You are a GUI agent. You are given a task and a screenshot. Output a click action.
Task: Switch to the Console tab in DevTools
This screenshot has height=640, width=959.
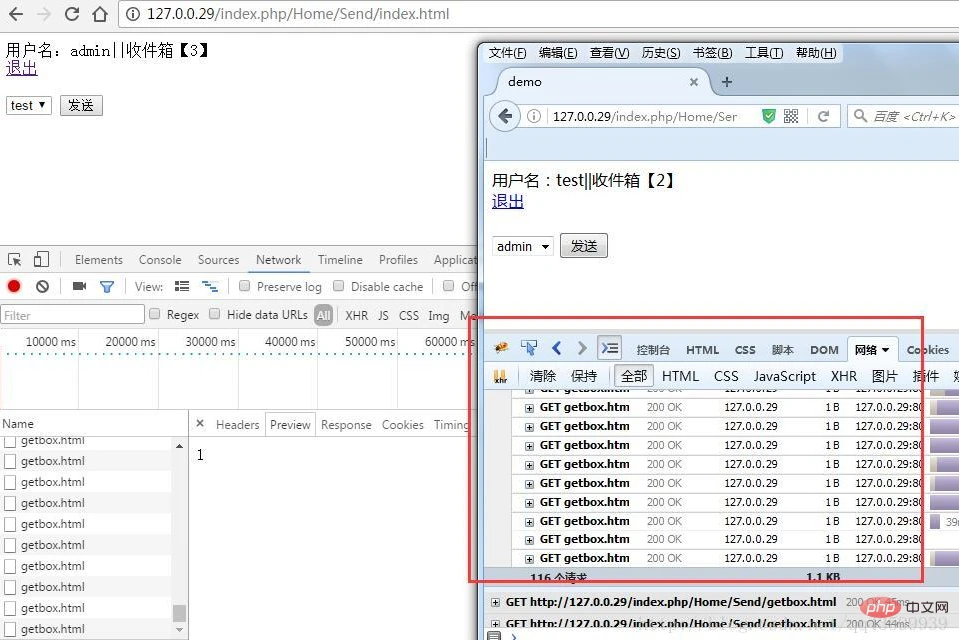(x=160, y=260)
